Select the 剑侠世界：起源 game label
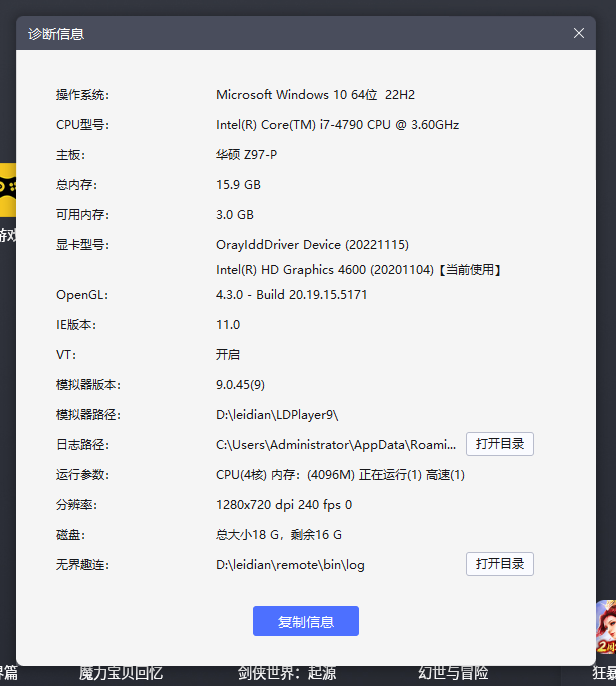The width and height of the screenshot is (616, 686). pos(287,673)
